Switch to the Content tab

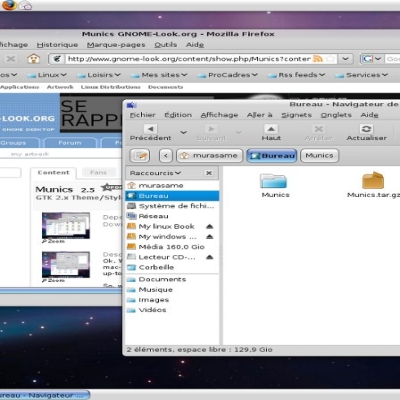53,173
